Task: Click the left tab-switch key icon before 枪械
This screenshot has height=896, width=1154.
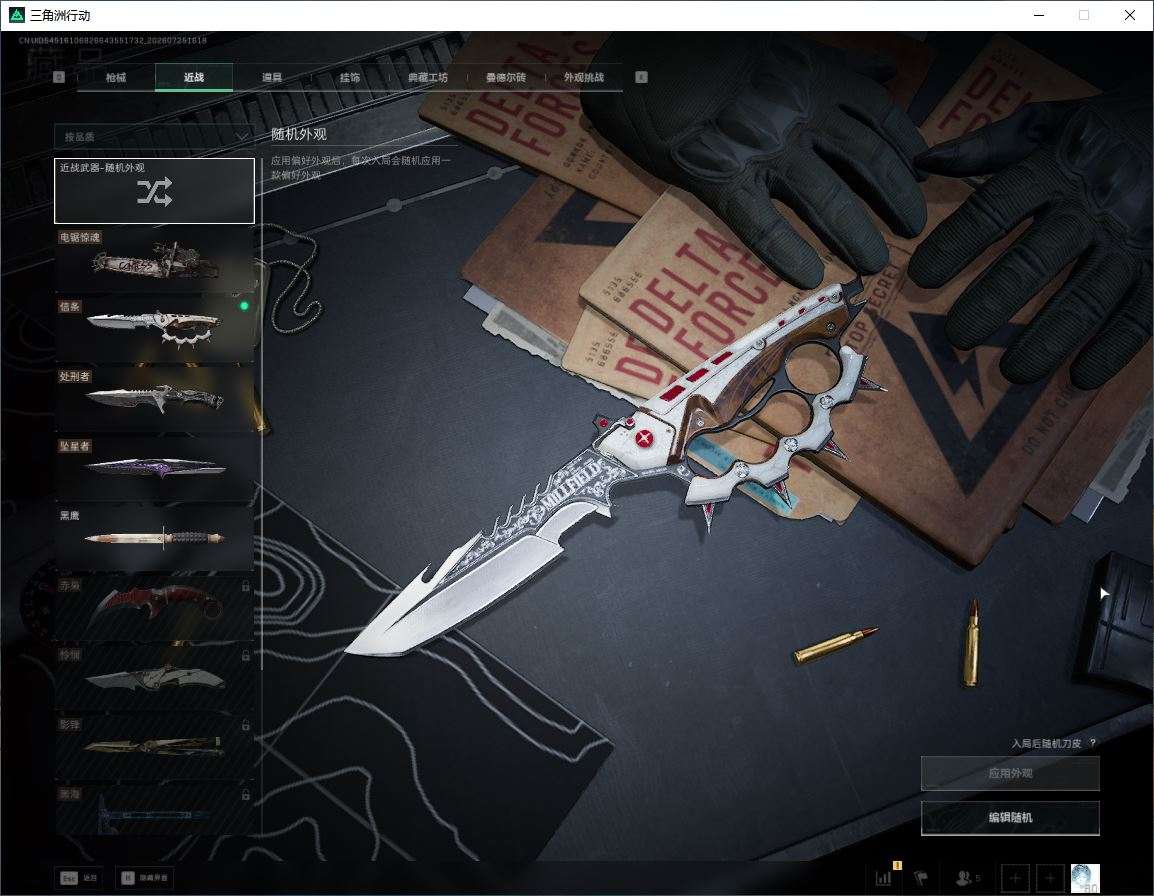Action: pos(59,77)
